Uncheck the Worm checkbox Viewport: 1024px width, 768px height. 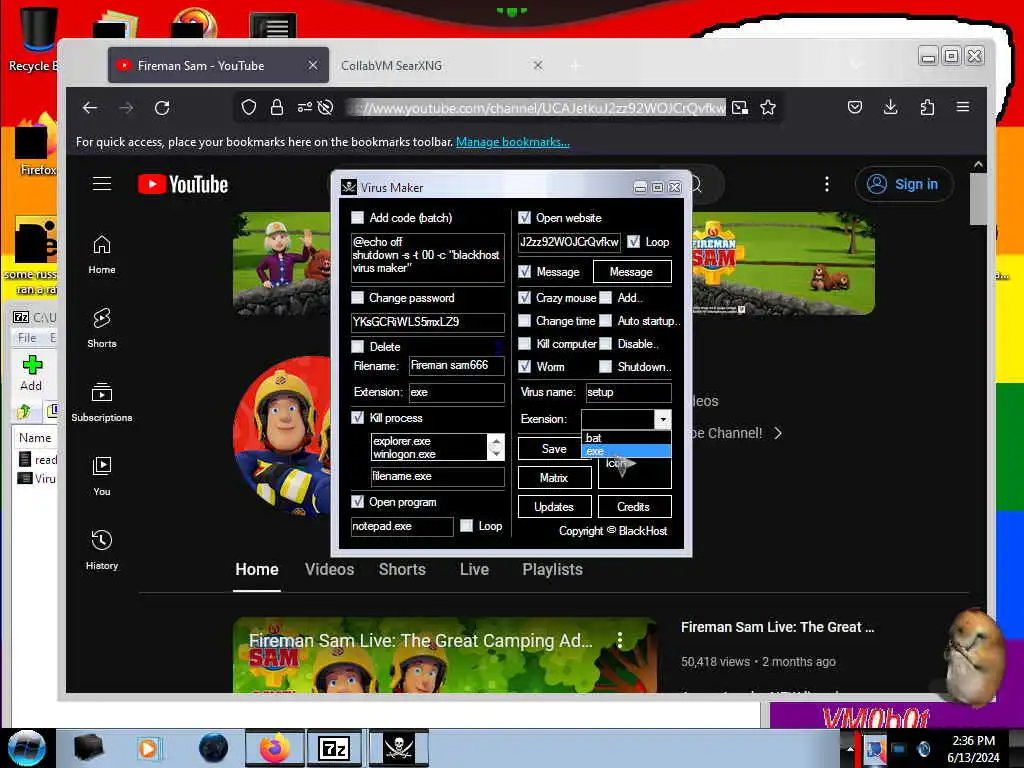pos(524,366)
